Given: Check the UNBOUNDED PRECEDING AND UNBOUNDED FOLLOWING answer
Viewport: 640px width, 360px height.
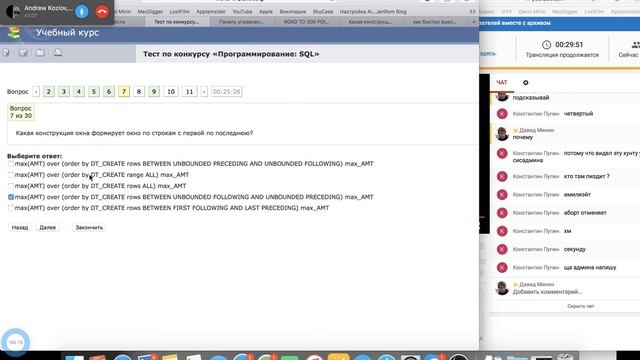Looking at the screenshot, I should [11, 164].
